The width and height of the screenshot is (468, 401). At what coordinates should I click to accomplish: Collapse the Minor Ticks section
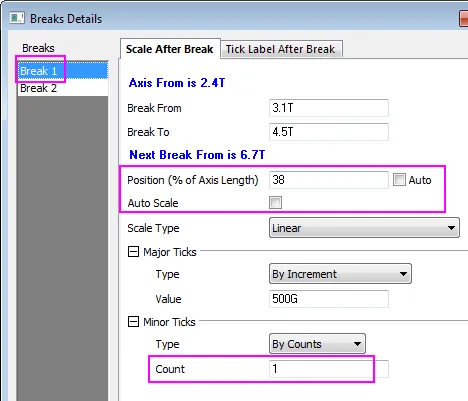tap(133, 322)
